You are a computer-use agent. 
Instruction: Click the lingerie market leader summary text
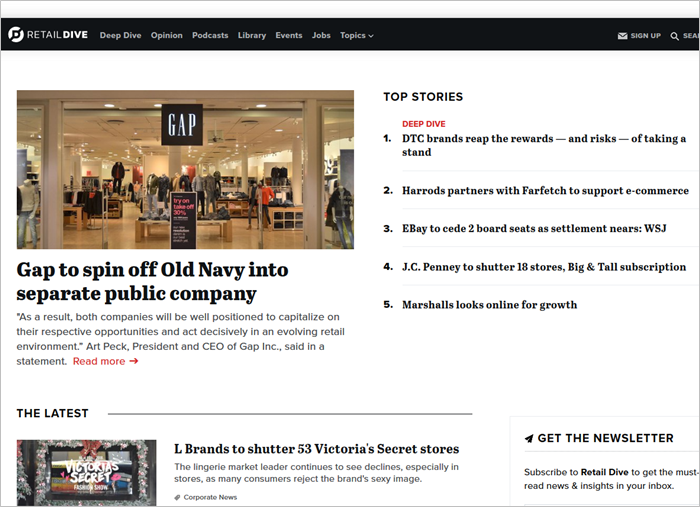tap(317, 473)
